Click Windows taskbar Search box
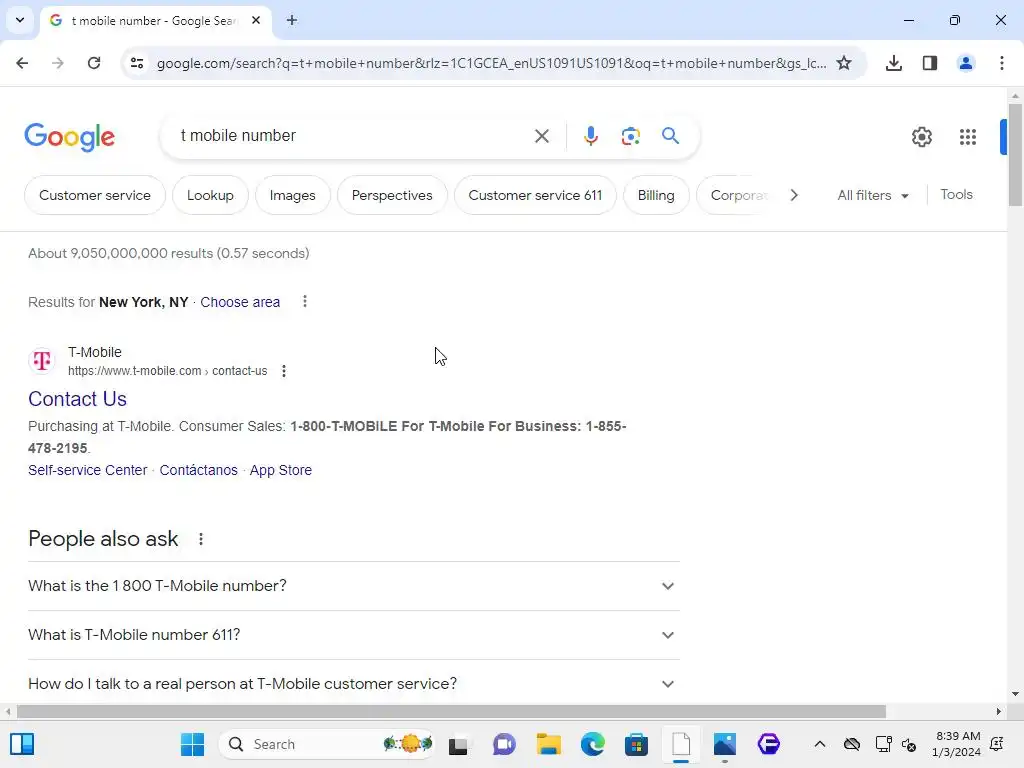This screenshot has height=768, width=1024. pyautogui.click(x=327, y=744)
